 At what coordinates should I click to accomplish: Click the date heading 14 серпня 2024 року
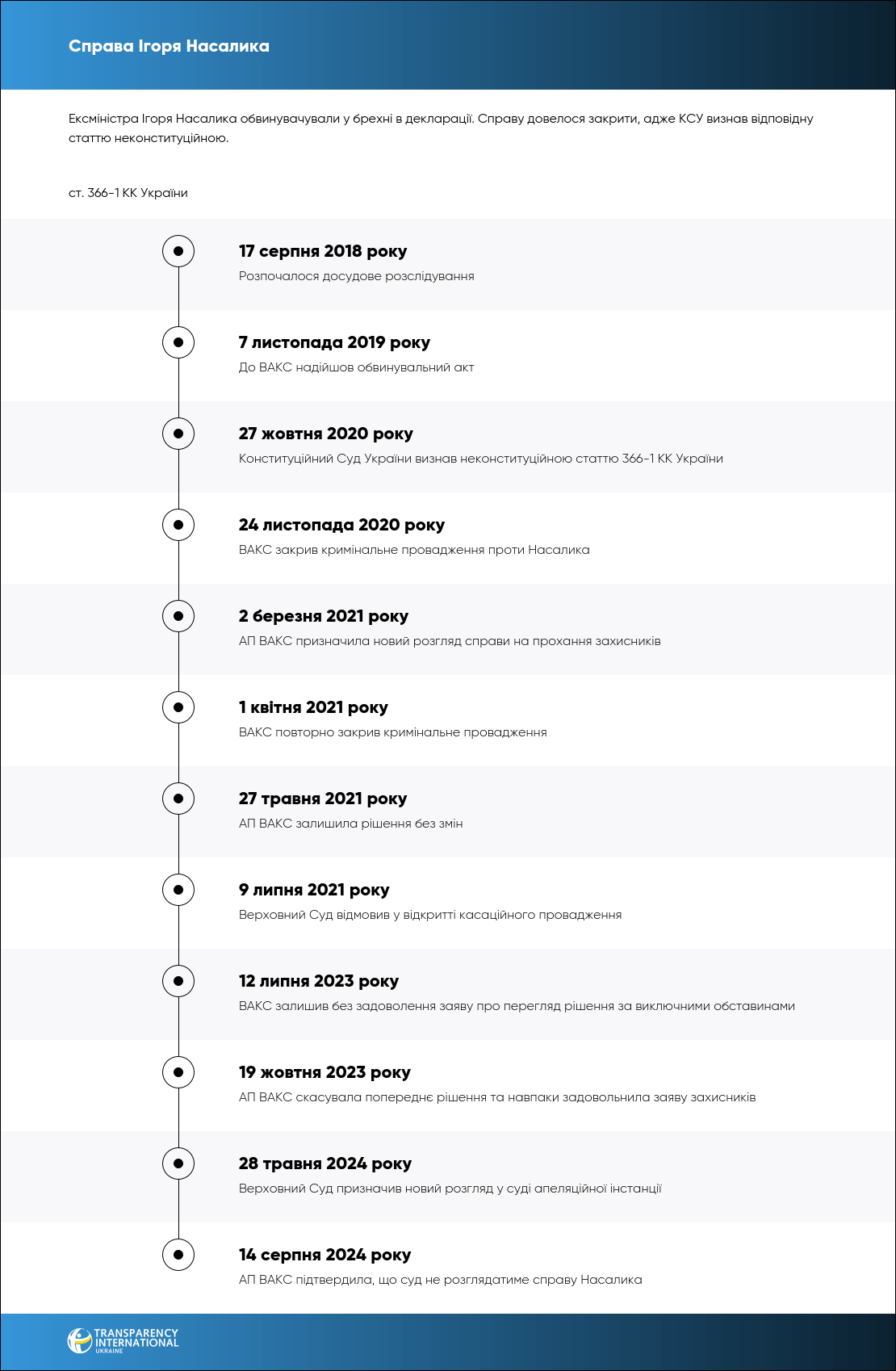coord(324,1255)
